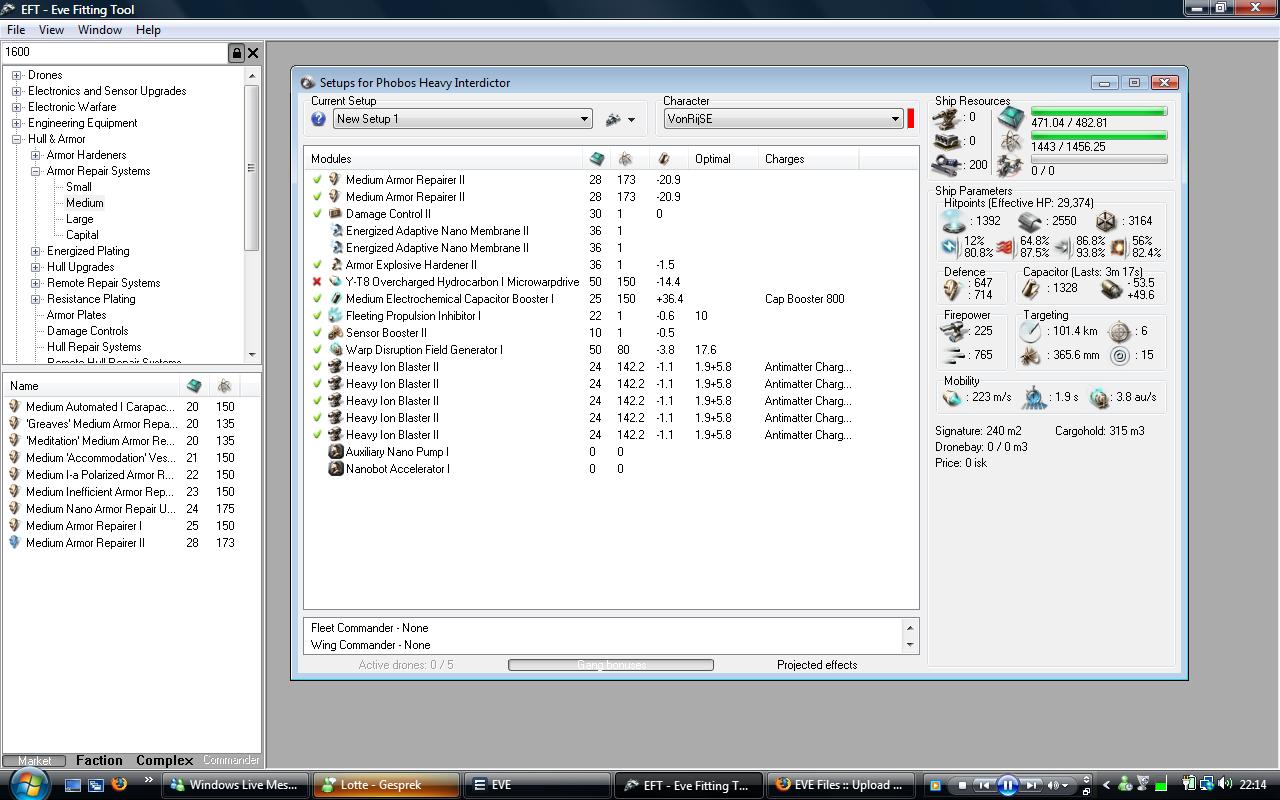
Task: Click the Projected effects label
Action: (816, 665)
